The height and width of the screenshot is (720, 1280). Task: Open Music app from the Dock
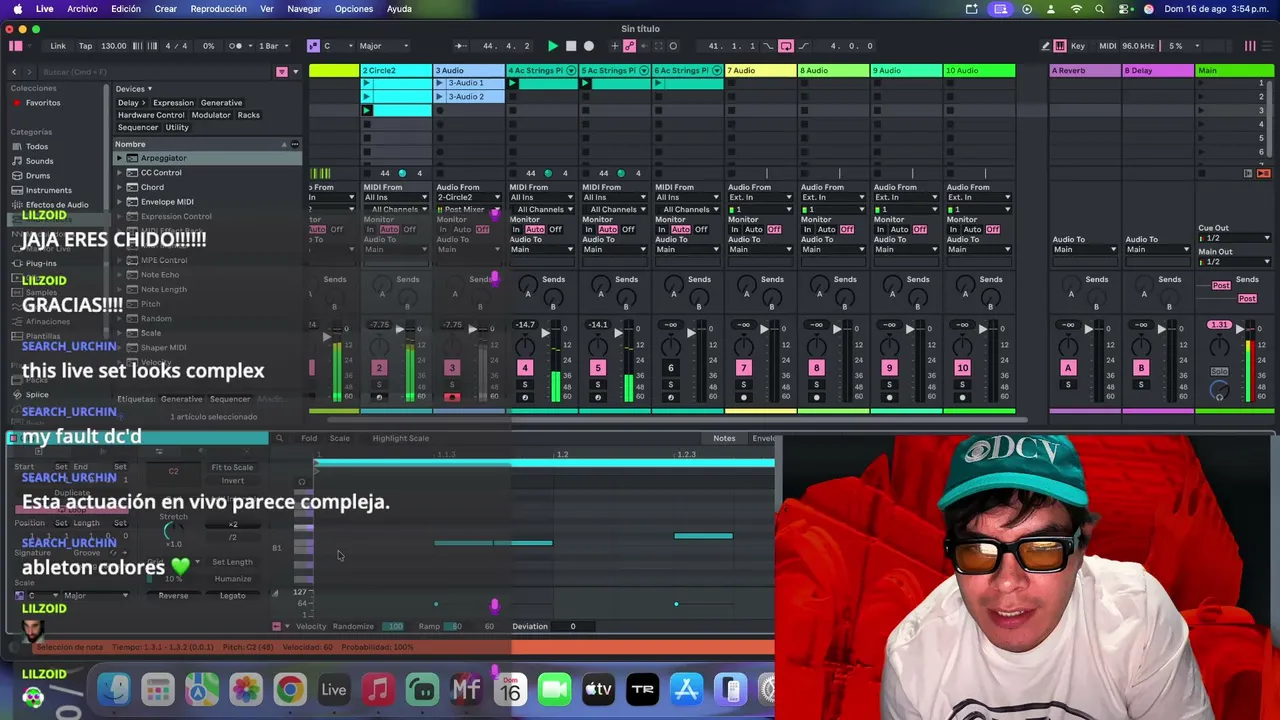[x=378, y=690]
